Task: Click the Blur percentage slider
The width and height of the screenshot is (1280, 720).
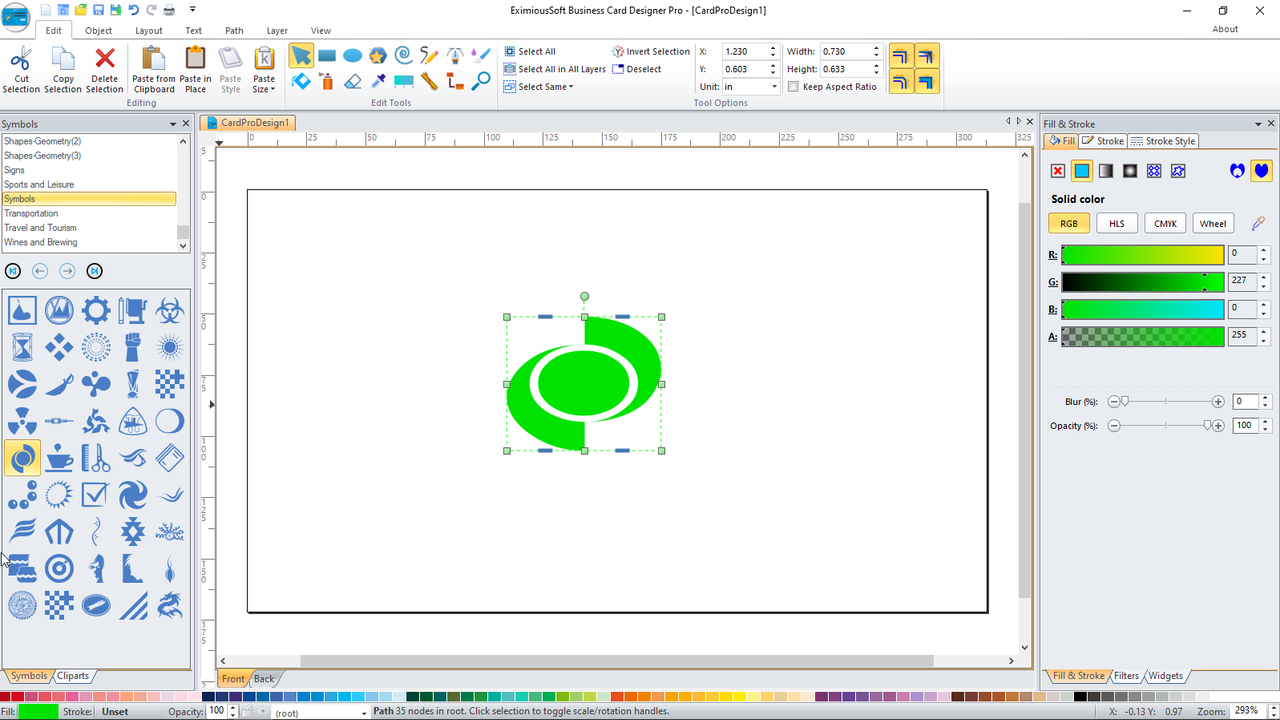Action: pyautogui.click(x=1165, y=401)
